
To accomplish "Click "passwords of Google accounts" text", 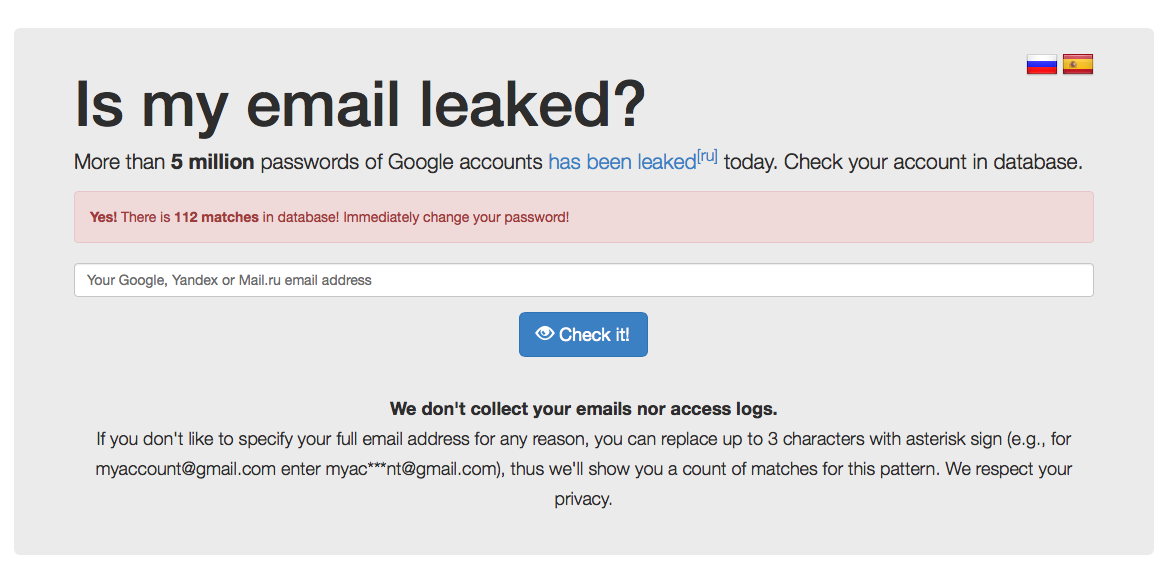I will coord(401,162).
